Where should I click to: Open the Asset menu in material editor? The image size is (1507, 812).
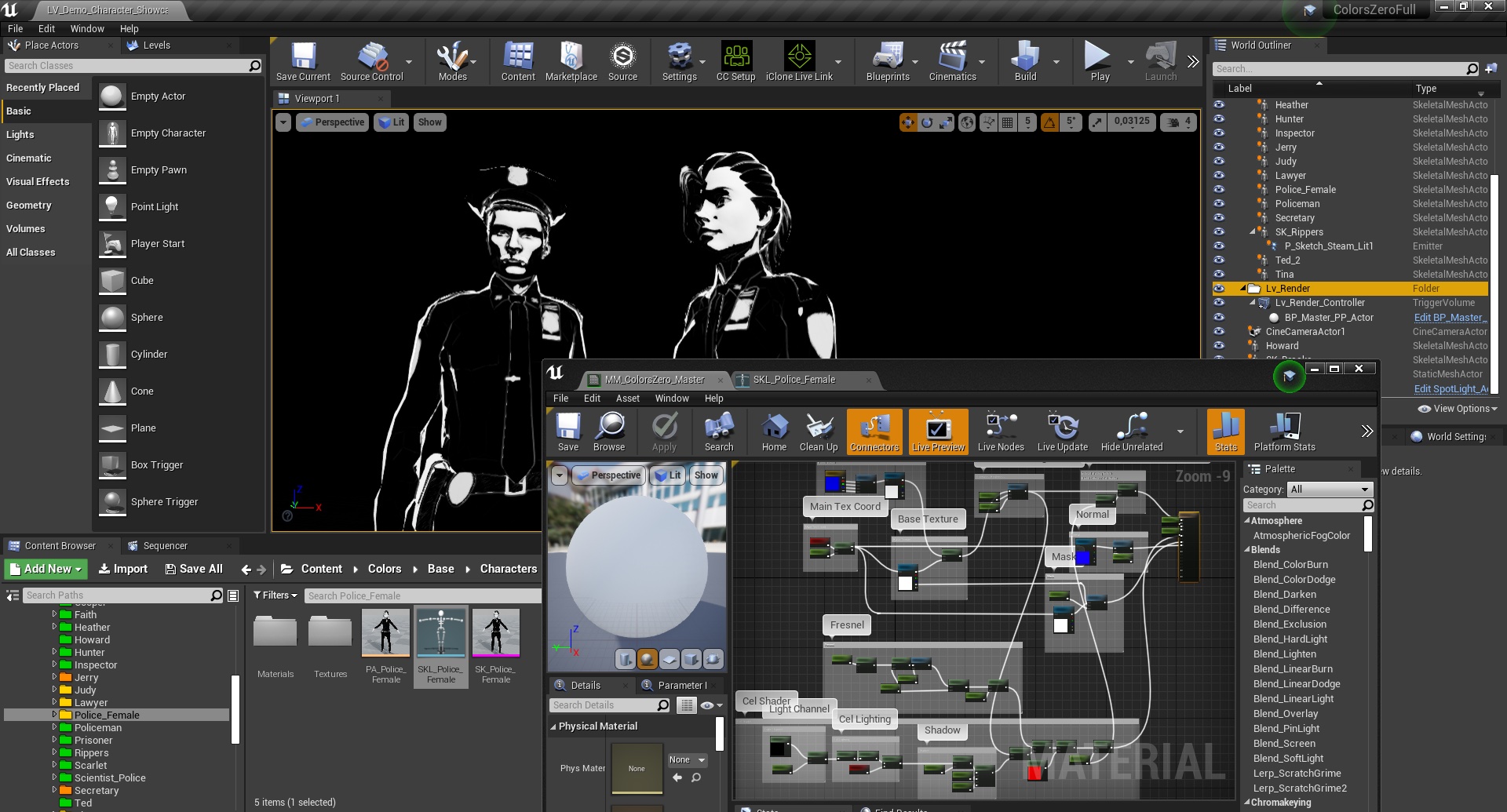627,399
